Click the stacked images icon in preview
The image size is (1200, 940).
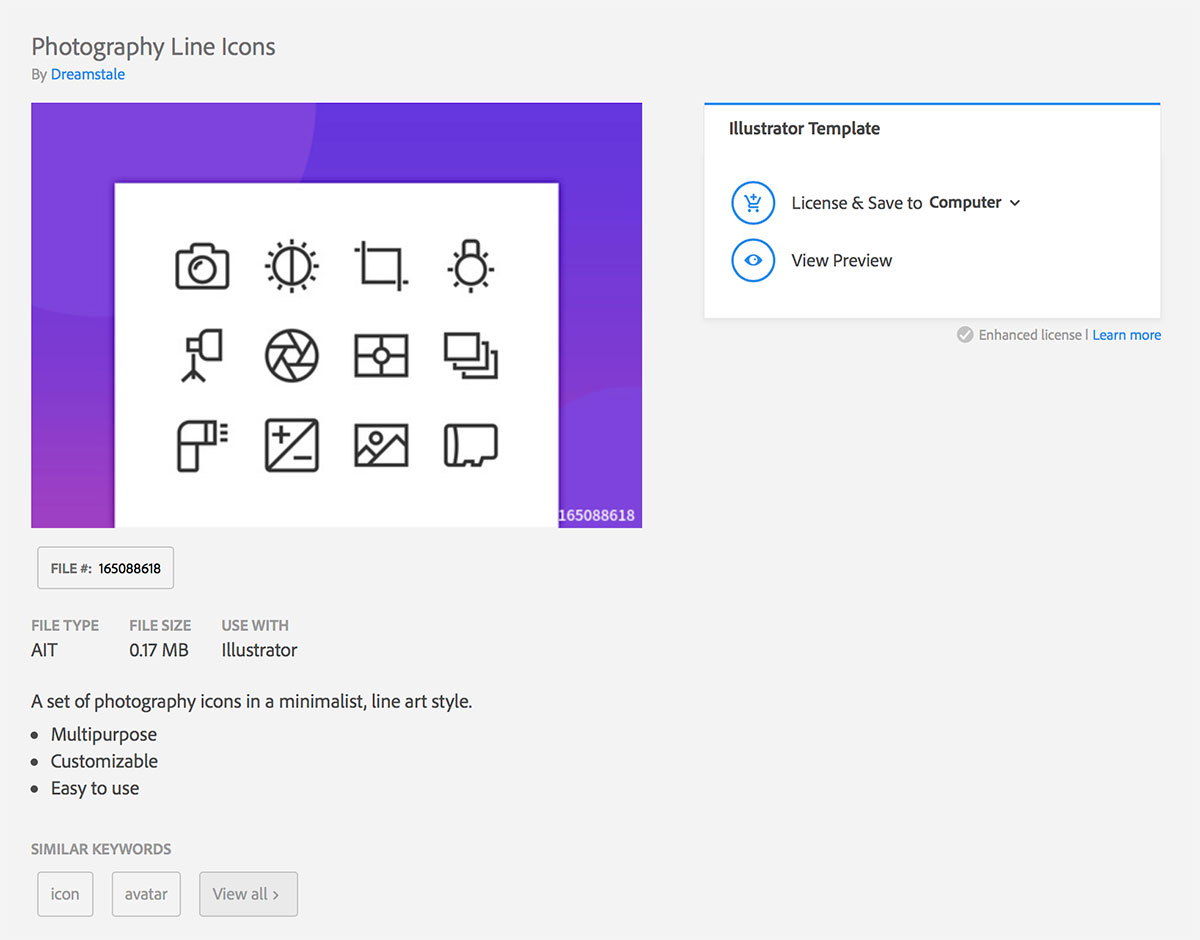(470, 355)
